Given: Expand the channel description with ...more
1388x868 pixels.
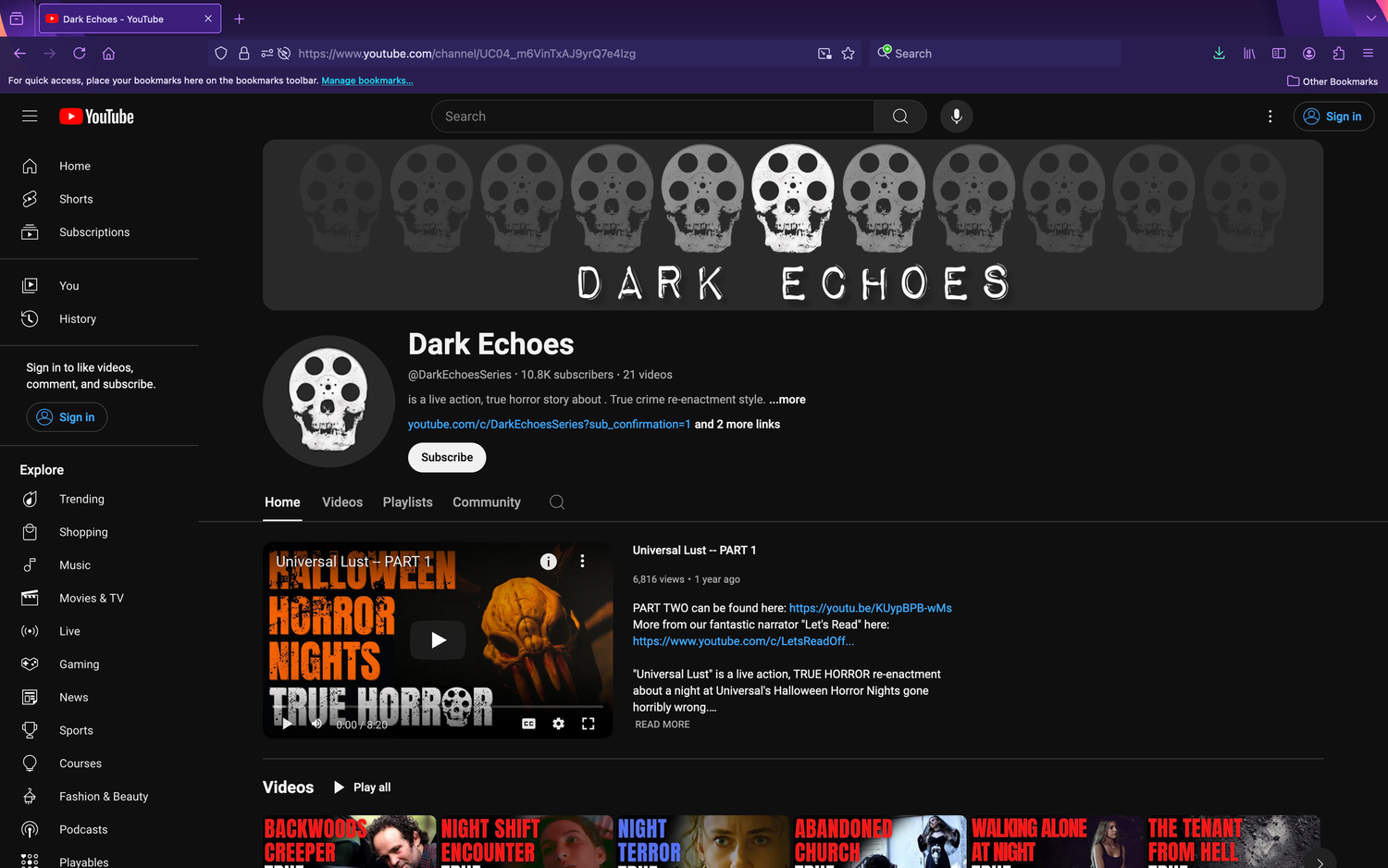Looking at the screenshot, I should tap(787, 400).
